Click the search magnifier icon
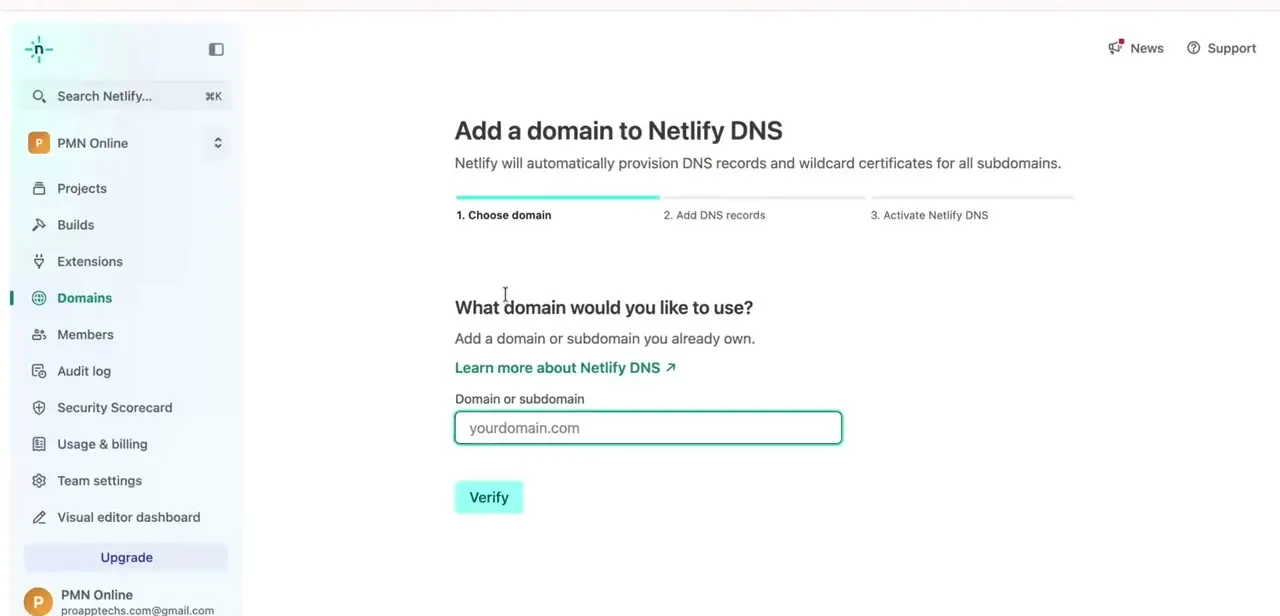 (x=39, y=96)
